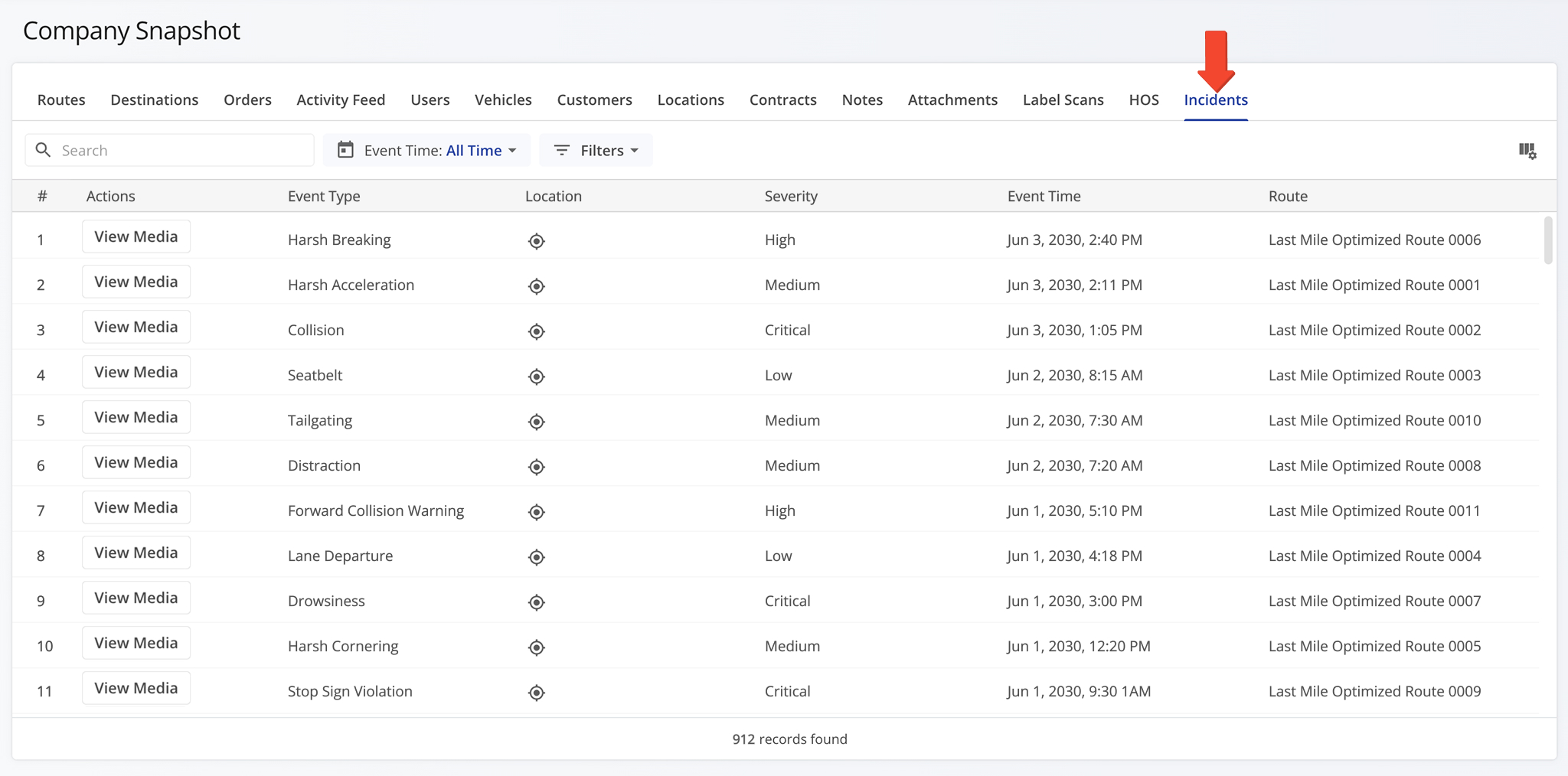Open location target icon for Distraction row

(537, 467)
